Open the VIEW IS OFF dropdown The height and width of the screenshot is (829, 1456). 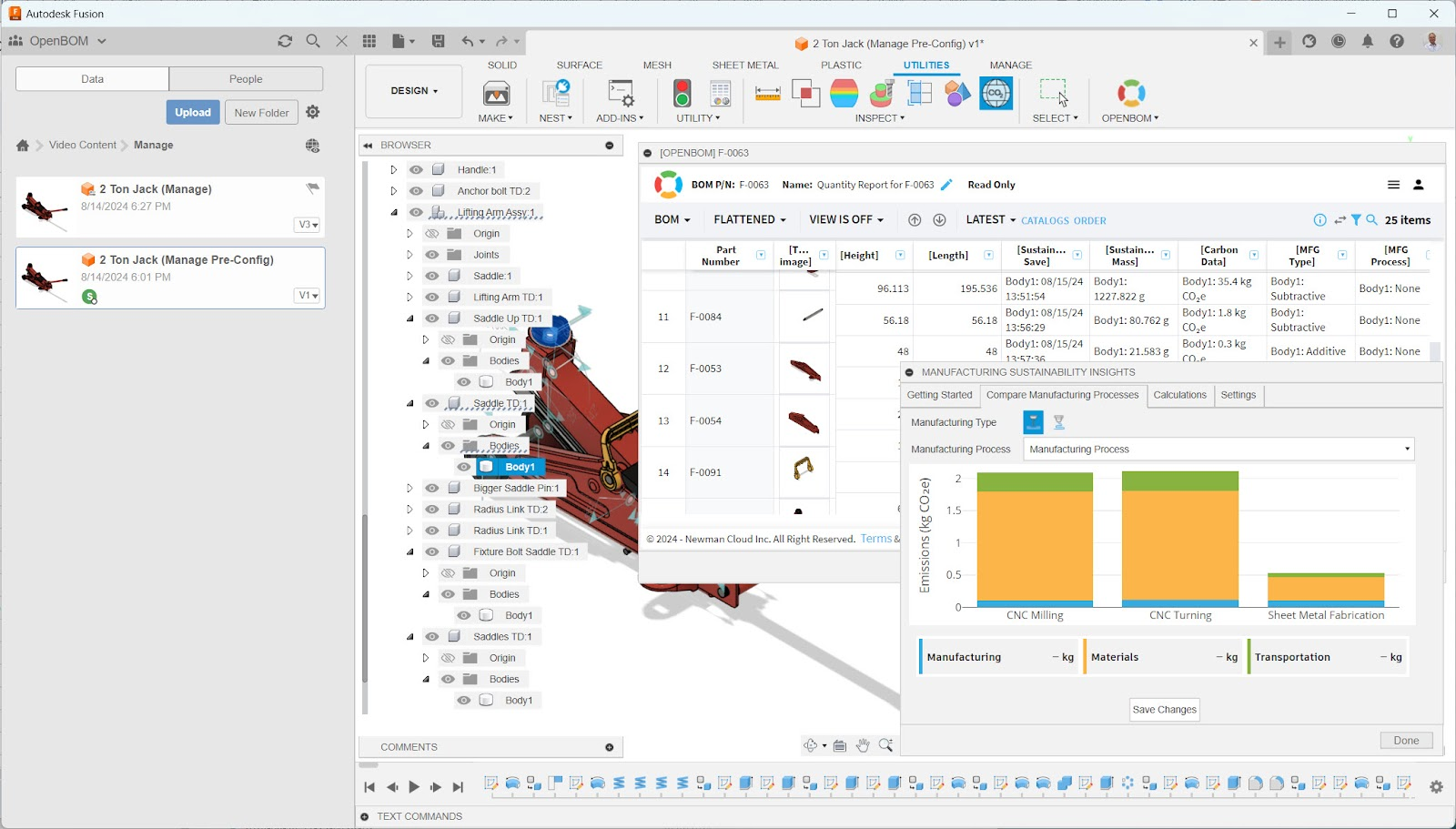846,220
